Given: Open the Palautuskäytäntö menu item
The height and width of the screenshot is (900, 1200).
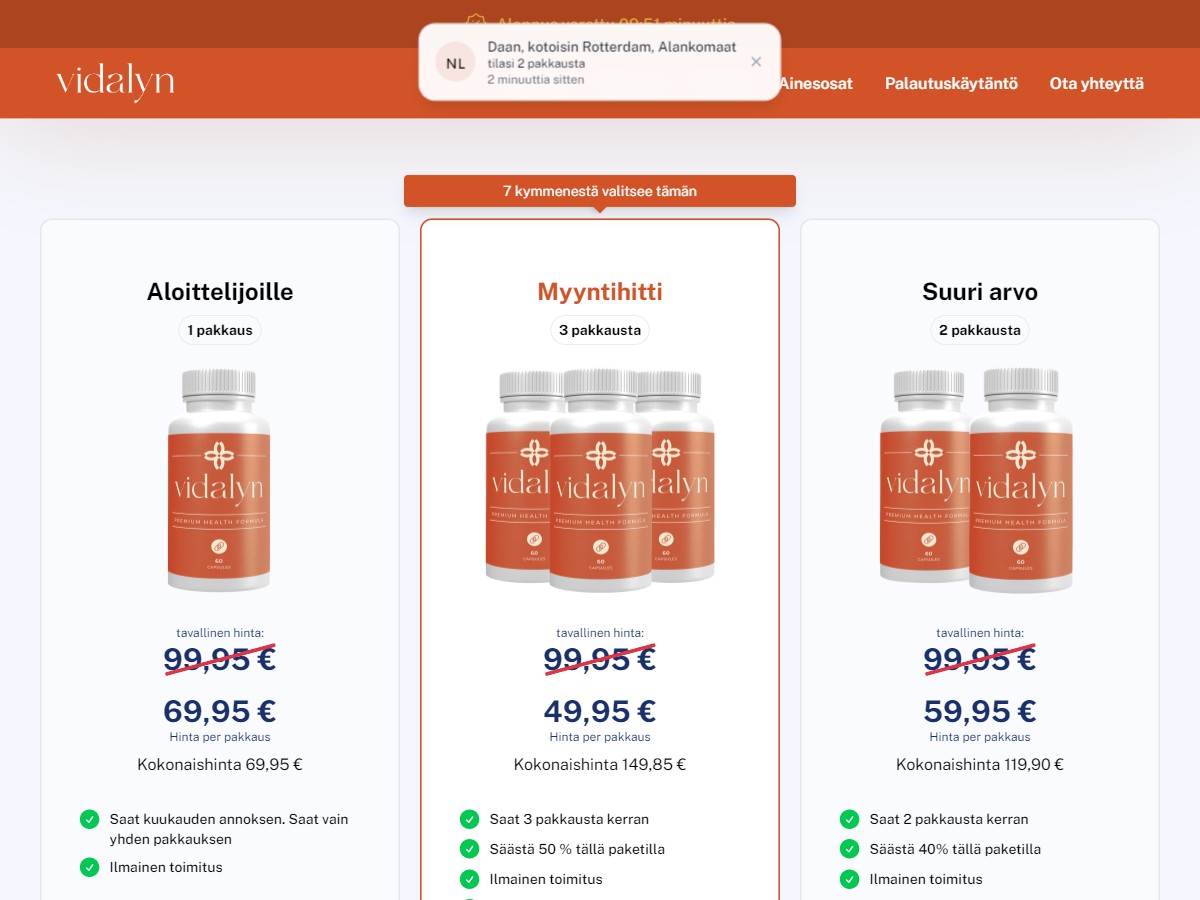Looking at the screenshot, I should 951,84.
